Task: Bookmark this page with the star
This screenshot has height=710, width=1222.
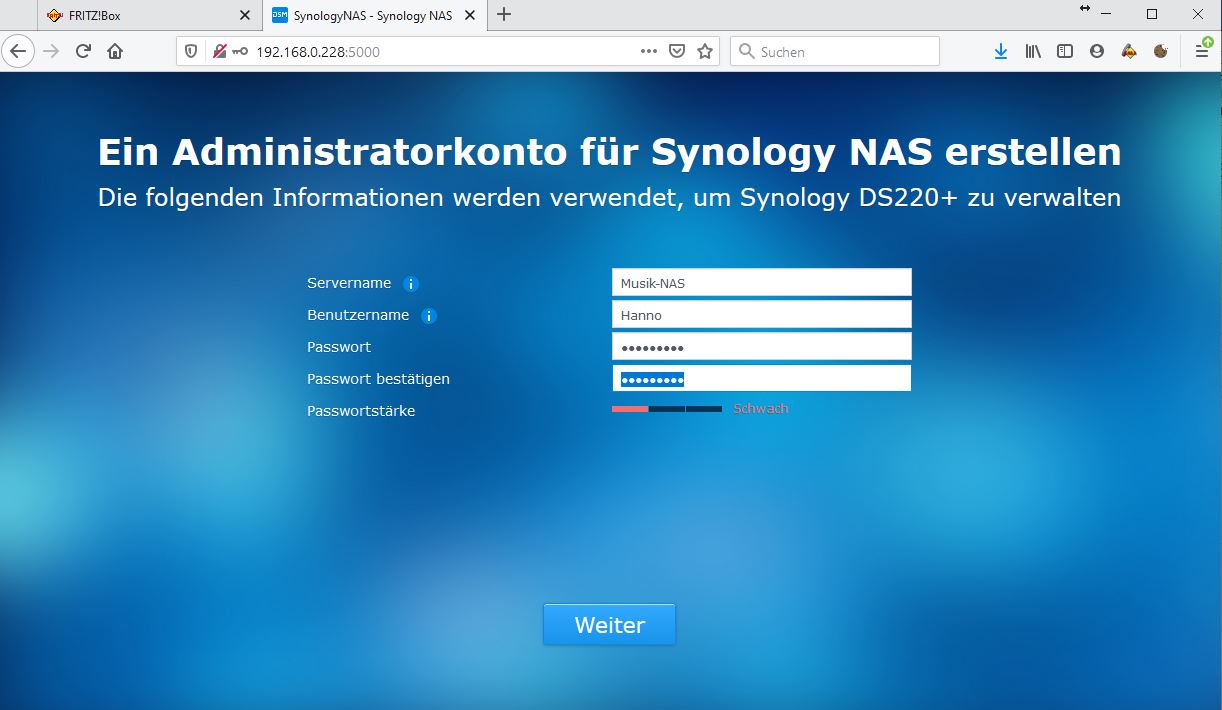Action: pyautogui.click(x=705, y=51)
